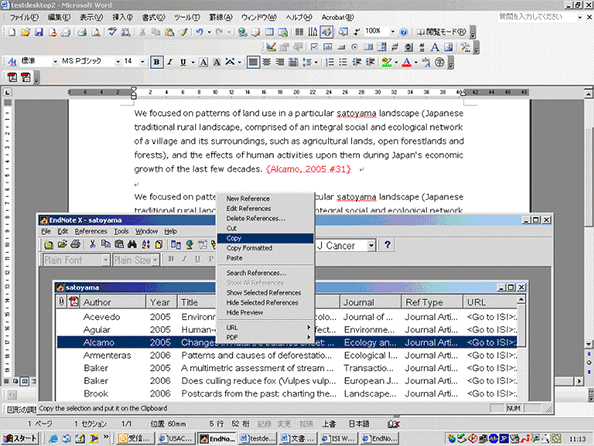
Task: Click Word's increase indent icon
Action: pos(370,62)
